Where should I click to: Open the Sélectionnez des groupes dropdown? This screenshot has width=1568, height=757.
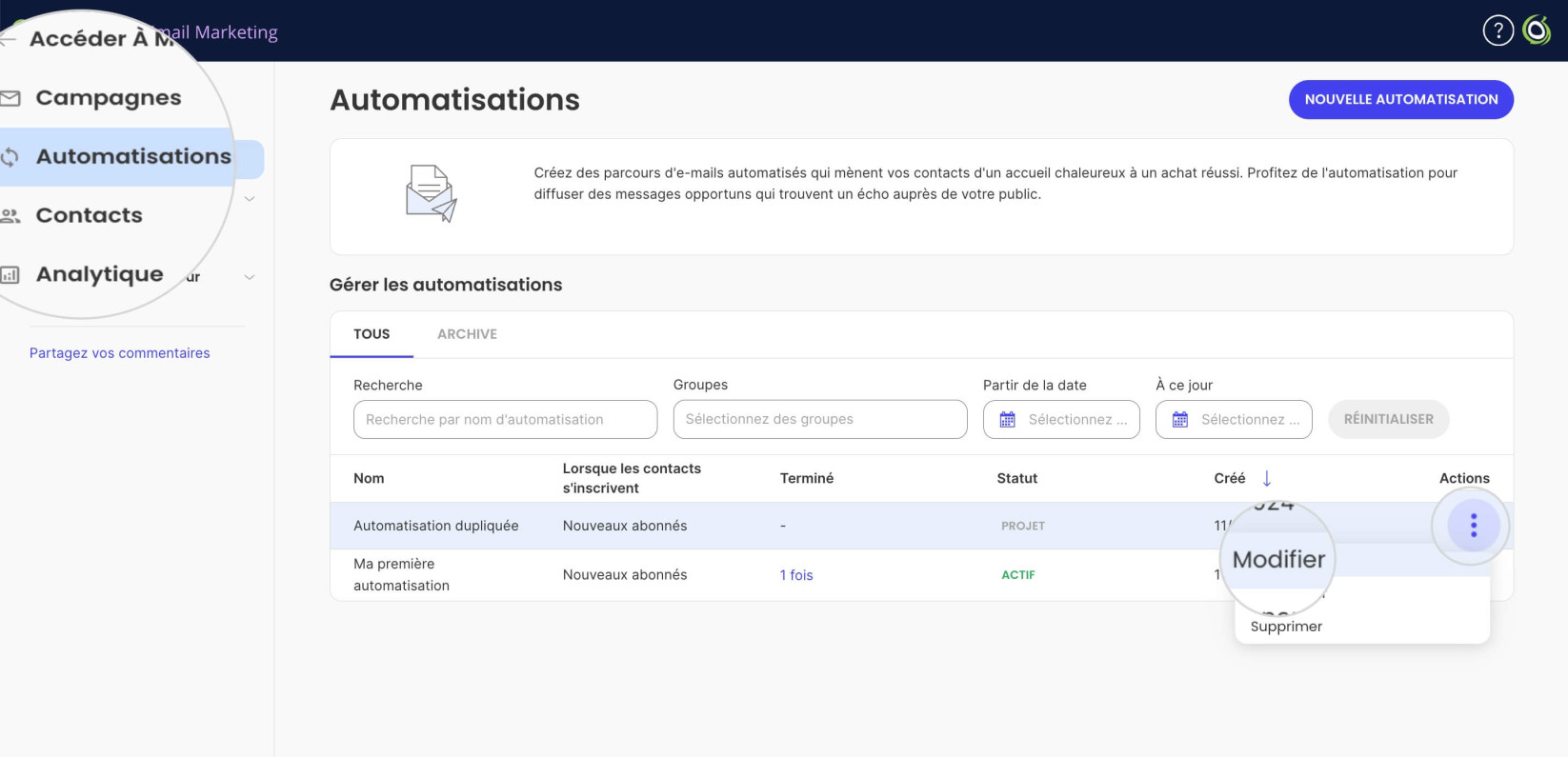[x=819, y=419]
